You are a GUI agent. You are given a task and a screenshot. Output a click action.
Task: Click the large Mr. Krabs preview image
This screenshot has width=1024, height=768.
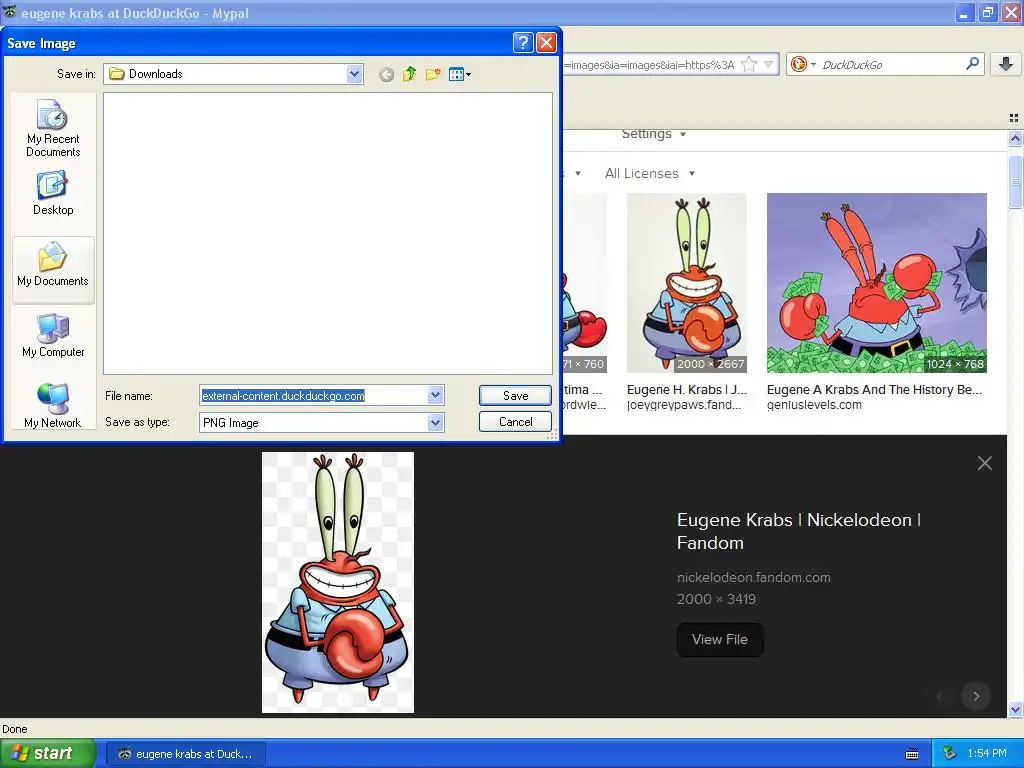pos(338,583)
